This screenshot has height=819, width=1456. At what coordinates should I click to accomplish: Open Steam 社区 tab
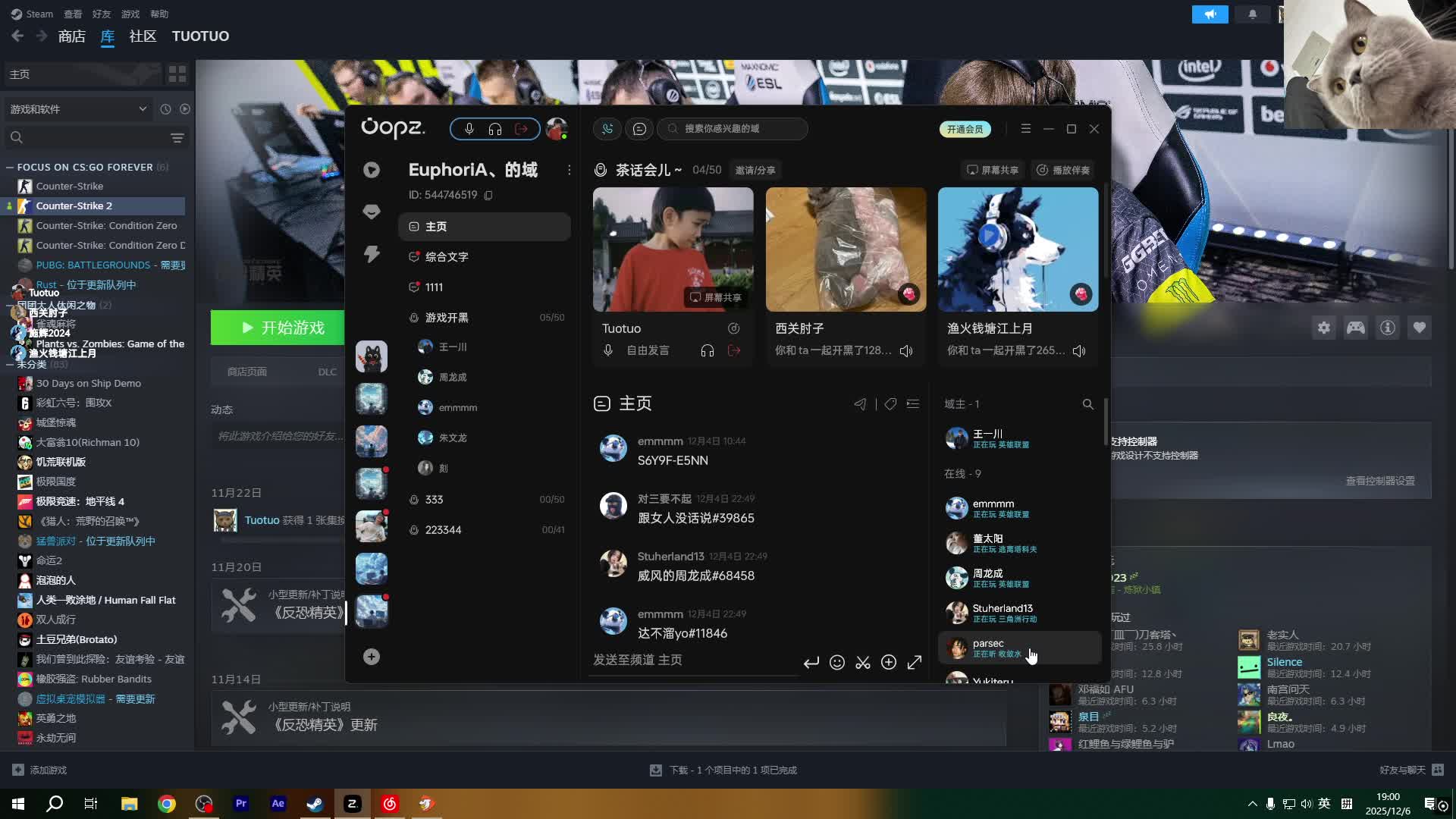click(x=143, y=36)
